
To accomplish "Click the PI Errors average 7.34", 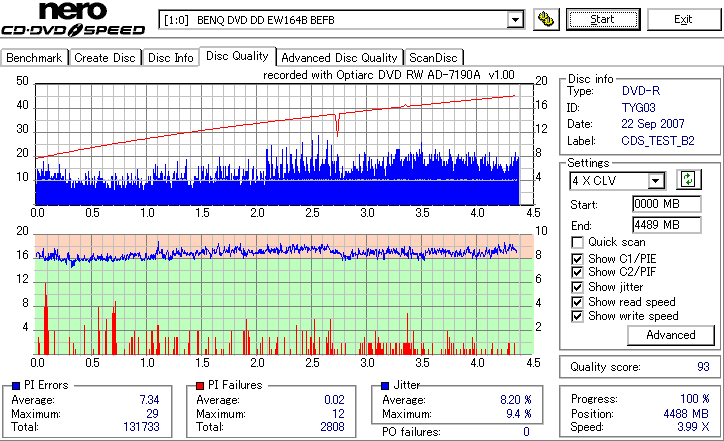I will coord(149,400).
